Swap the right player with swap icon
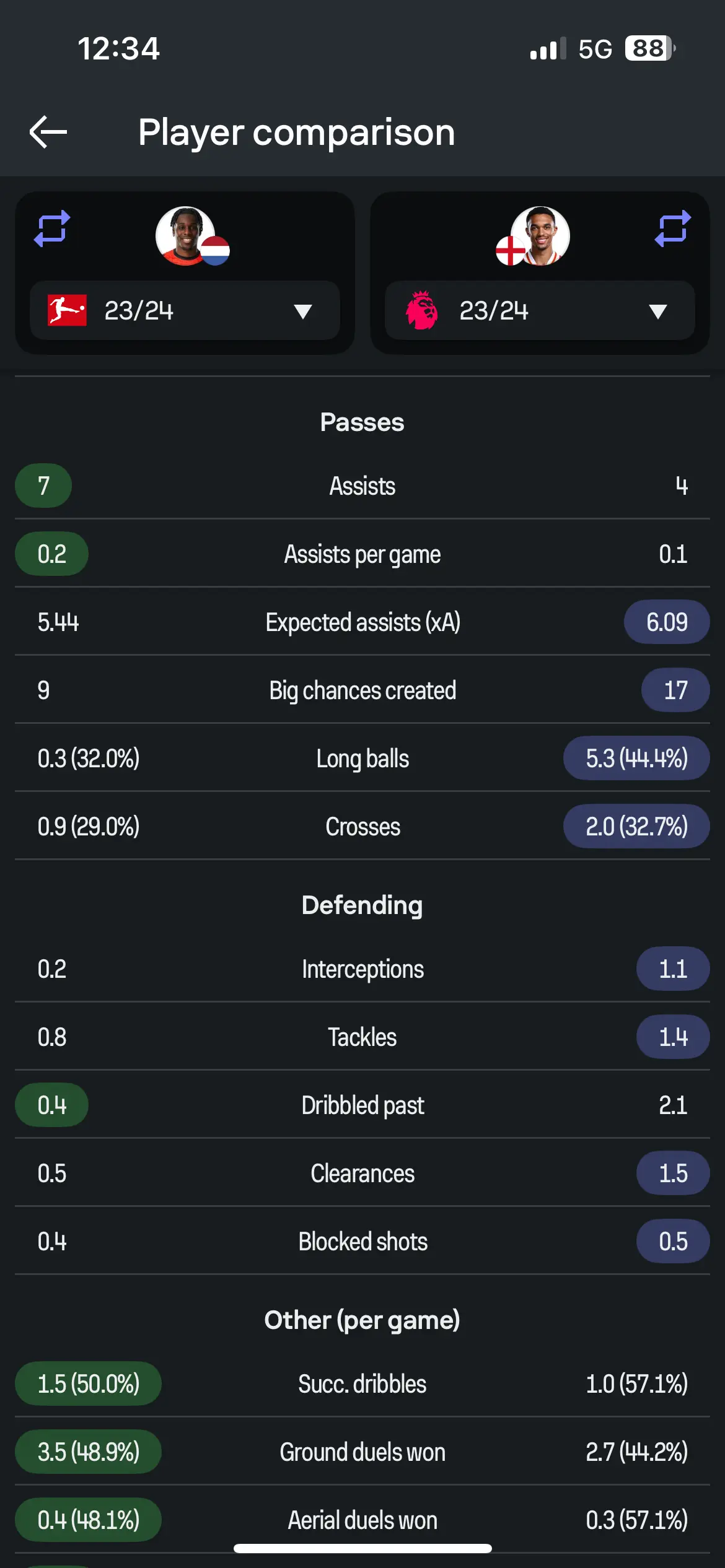 click(673, 229)
